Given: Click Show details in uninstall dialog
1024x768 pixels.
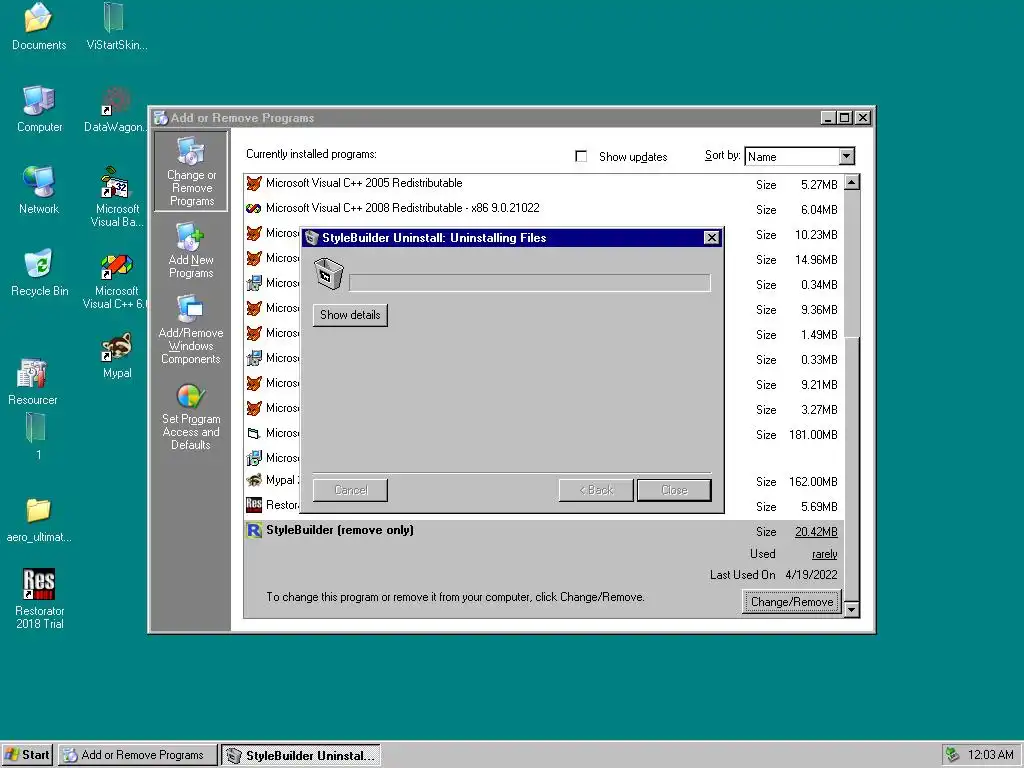Looking at the screenshot, I should tap(350, 315).
